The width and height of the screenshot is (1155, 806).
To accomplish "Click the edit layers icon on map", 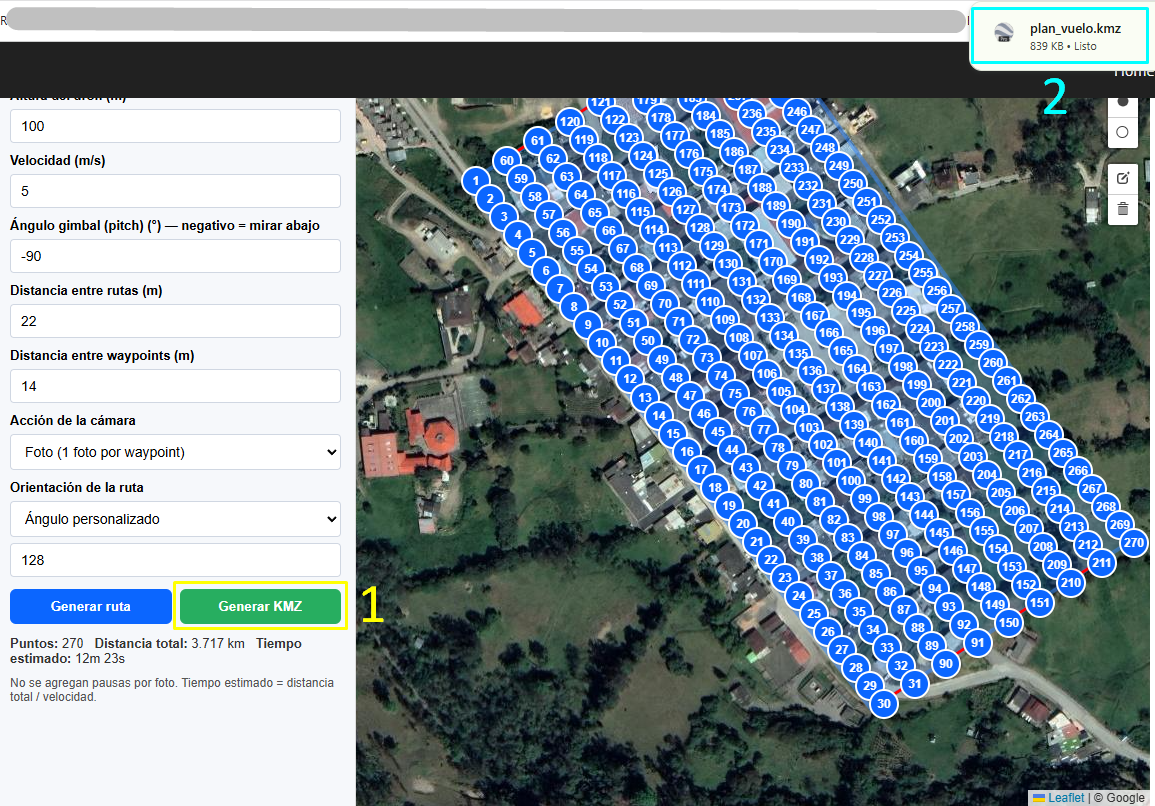I will (1122, 178).
